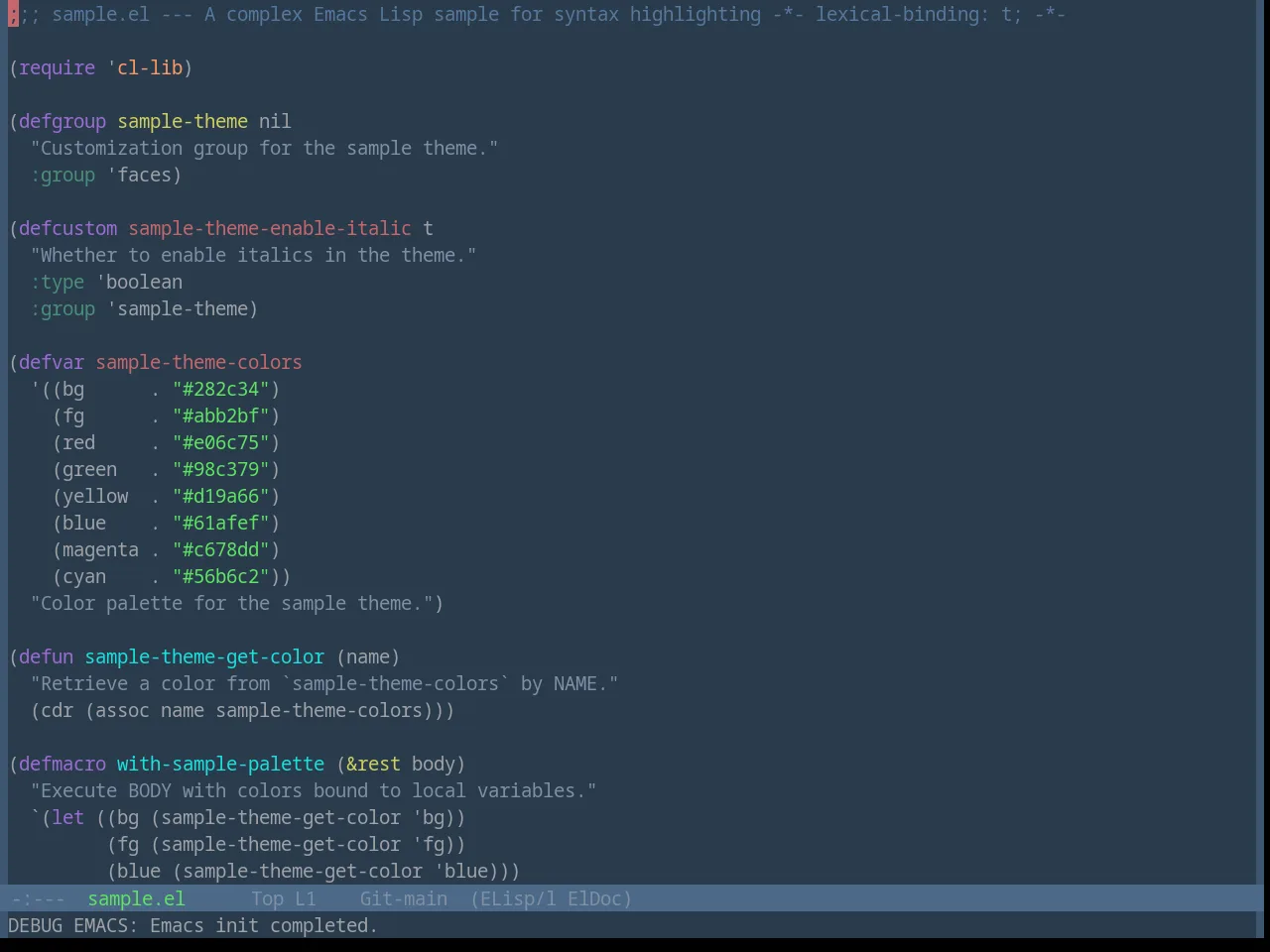Screen dimensions: 1270x952
Task: Click the "#56b6c2" color string
Action: (x=220, y=576)
